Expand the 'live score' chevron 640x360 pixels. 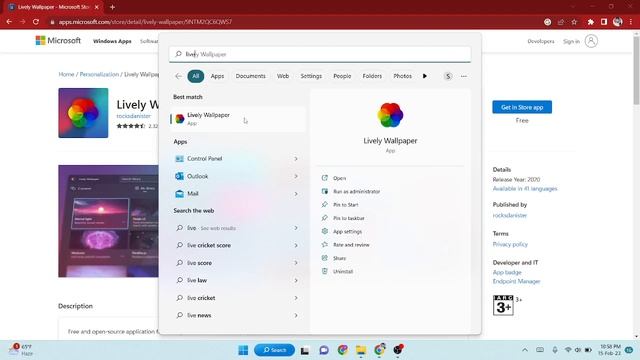(296, 263)
